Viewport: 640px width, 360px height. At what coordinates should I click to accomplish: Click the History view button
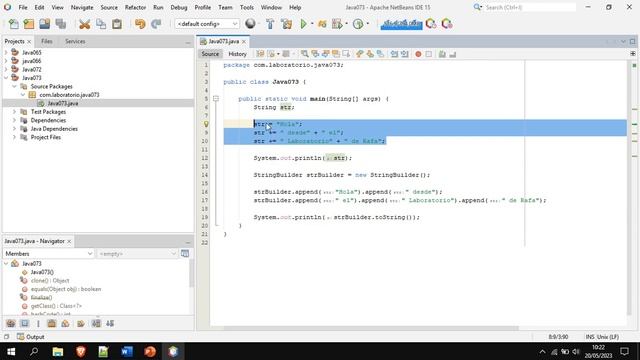click(237, 54)
